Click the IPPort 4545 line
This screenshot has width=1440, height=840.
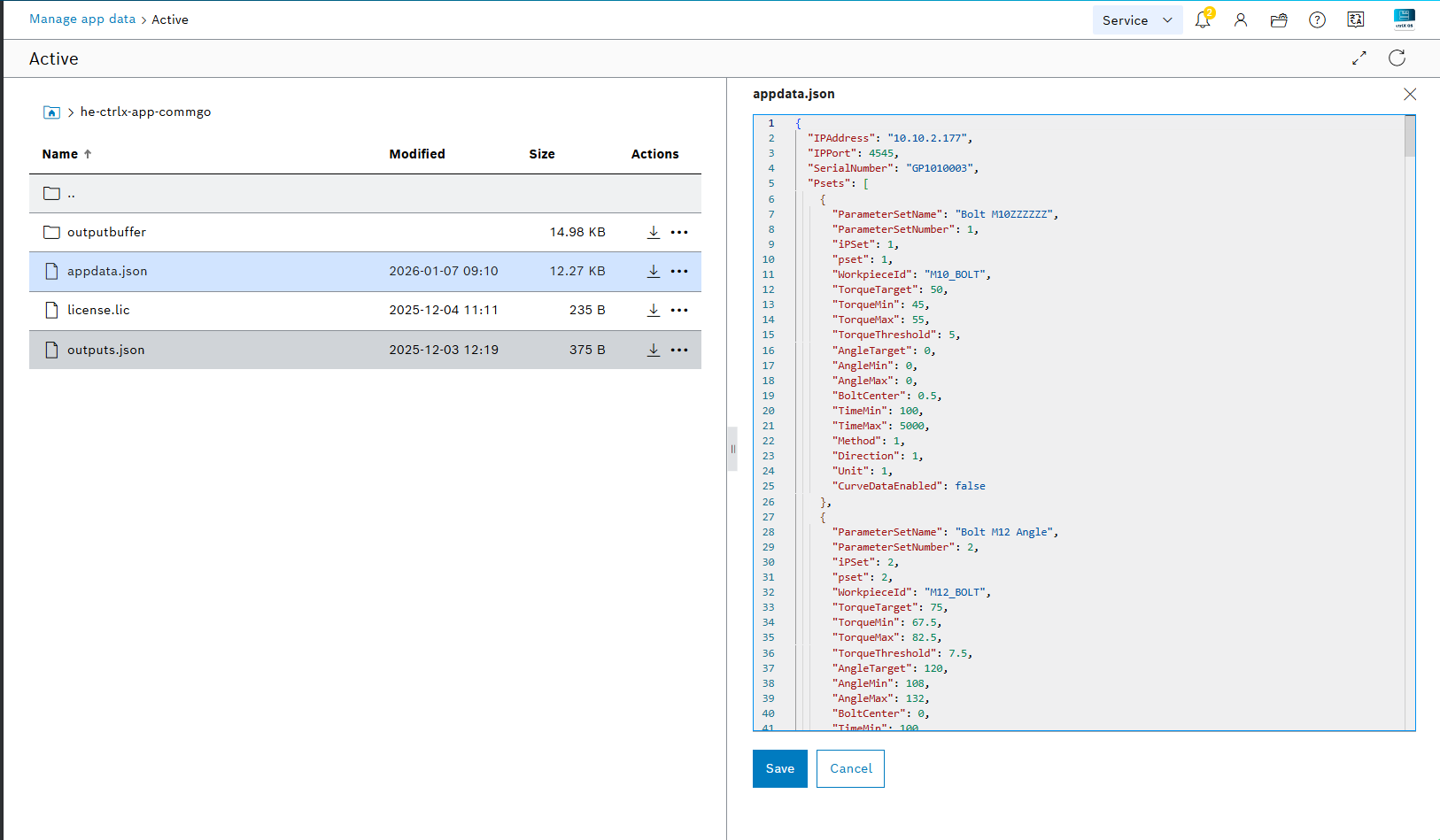[853, 153]
